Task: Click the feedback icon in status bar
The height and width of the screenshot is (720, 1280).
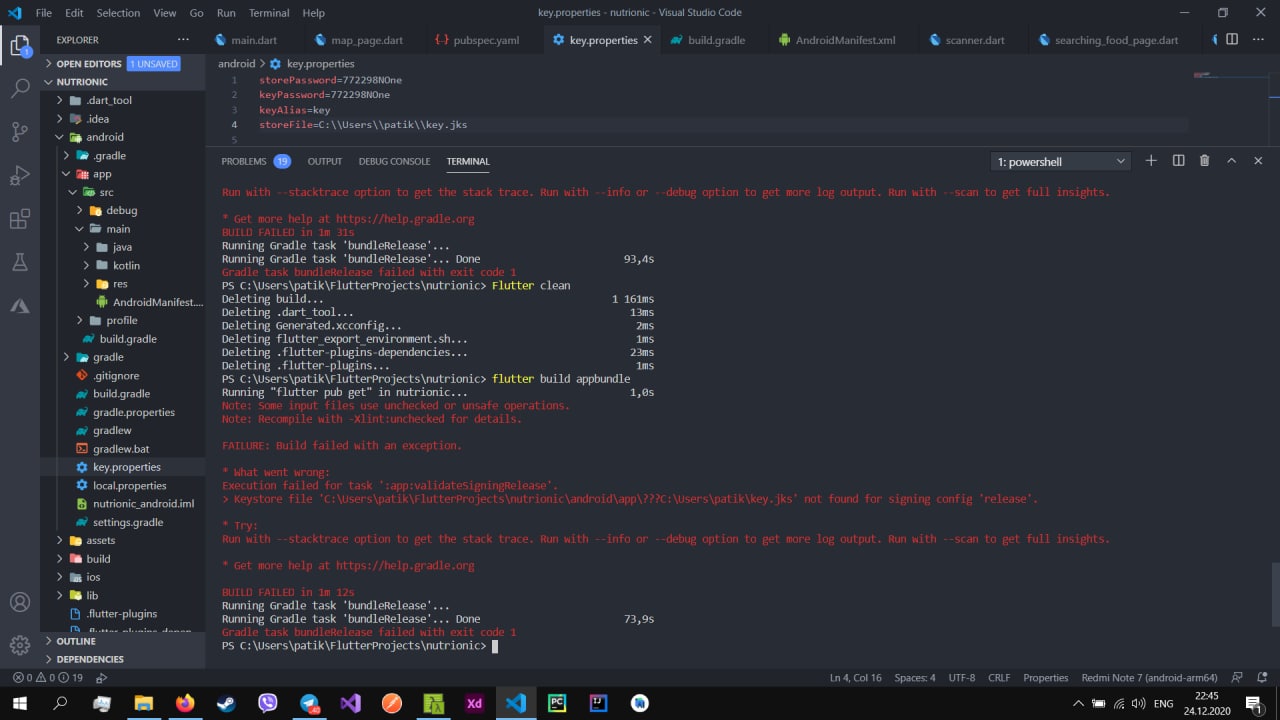Action: point(1238,678)
